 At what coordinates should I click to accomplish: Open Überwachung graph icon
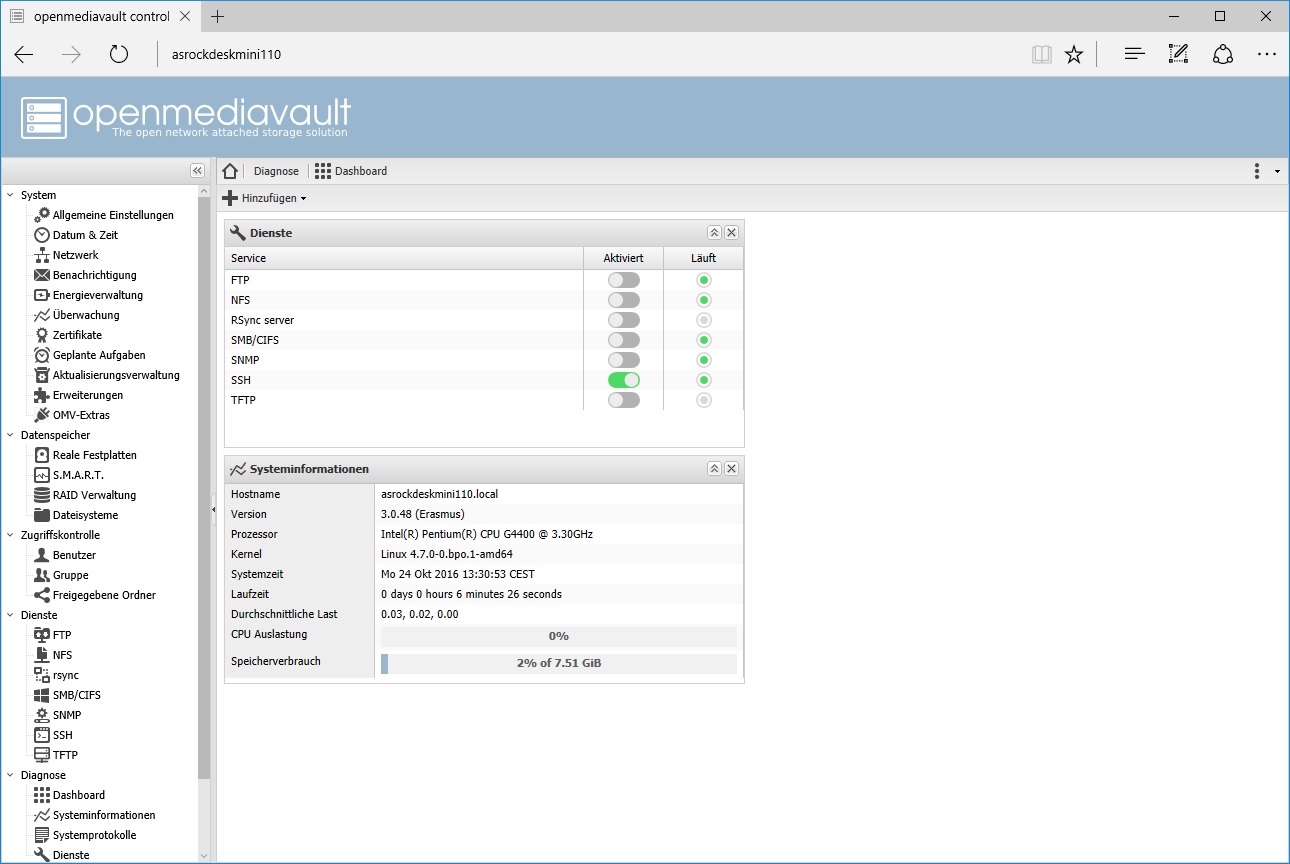(42, 315)
